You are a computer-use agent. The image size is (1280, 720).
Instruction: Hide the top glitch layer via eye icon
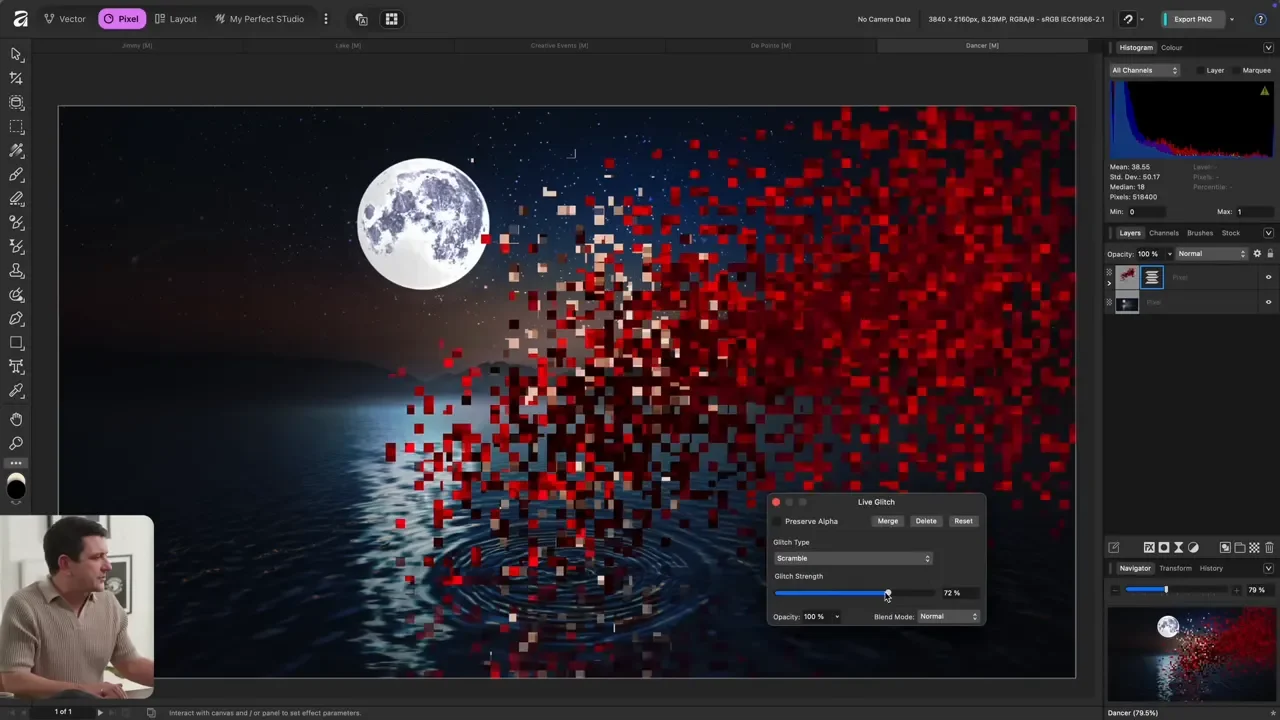click(x=1268, y=278)
